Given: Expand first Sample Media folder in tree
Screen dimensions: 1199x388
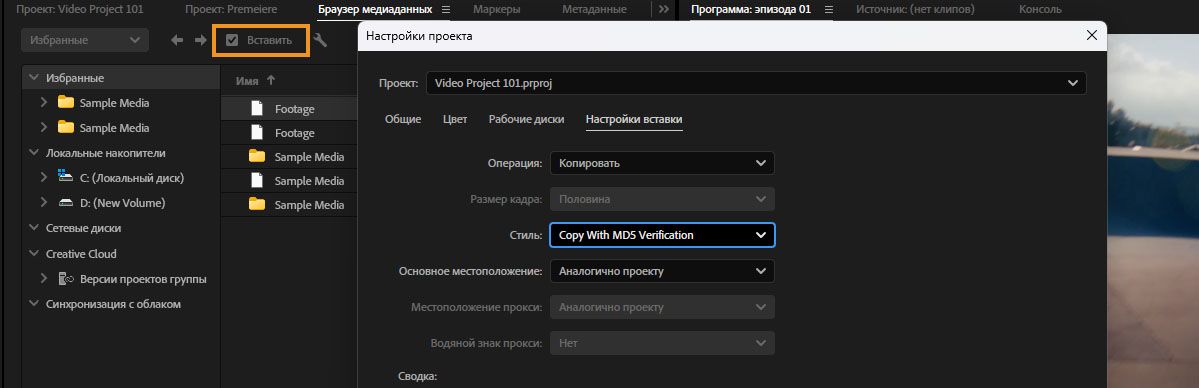Looking at the screenshot, I should (x=44, y=103).
